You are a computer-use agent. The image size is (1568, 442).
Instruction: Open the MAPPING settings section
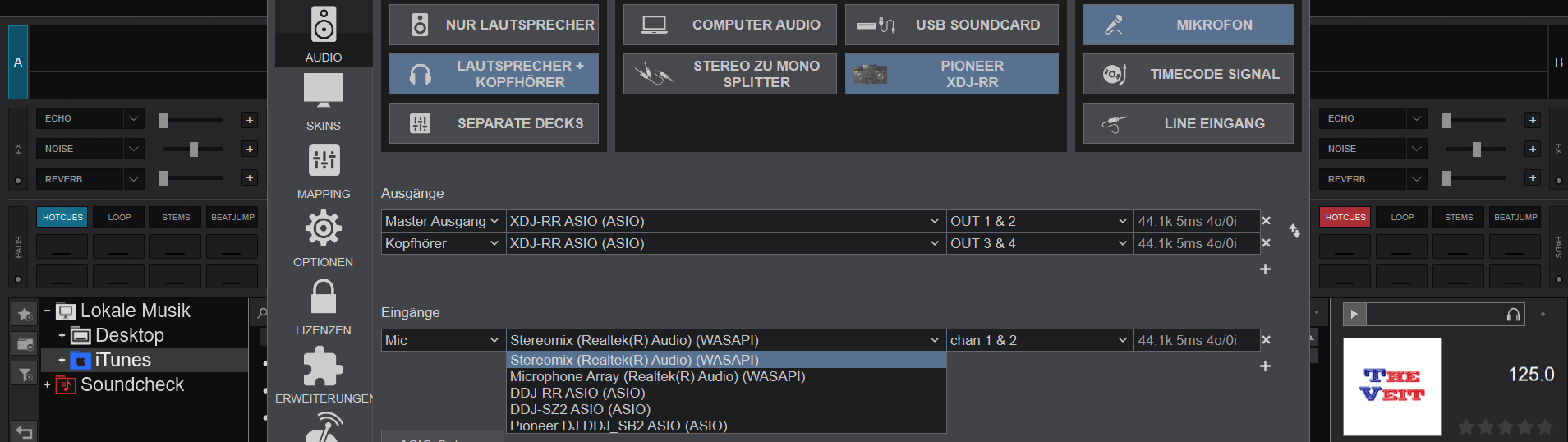(x=324, y=171)
